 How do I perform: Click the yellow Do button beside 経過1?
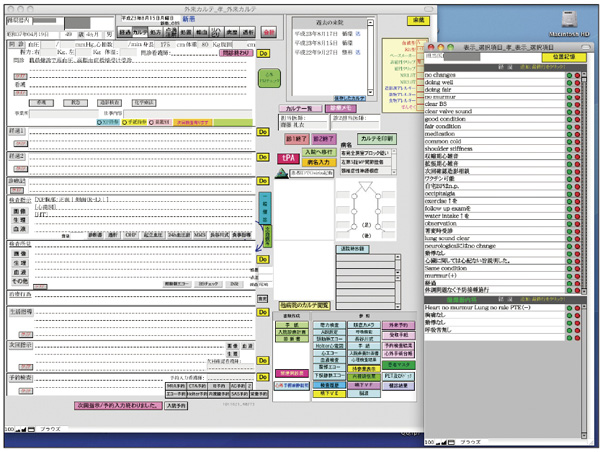tap(264, 130)
